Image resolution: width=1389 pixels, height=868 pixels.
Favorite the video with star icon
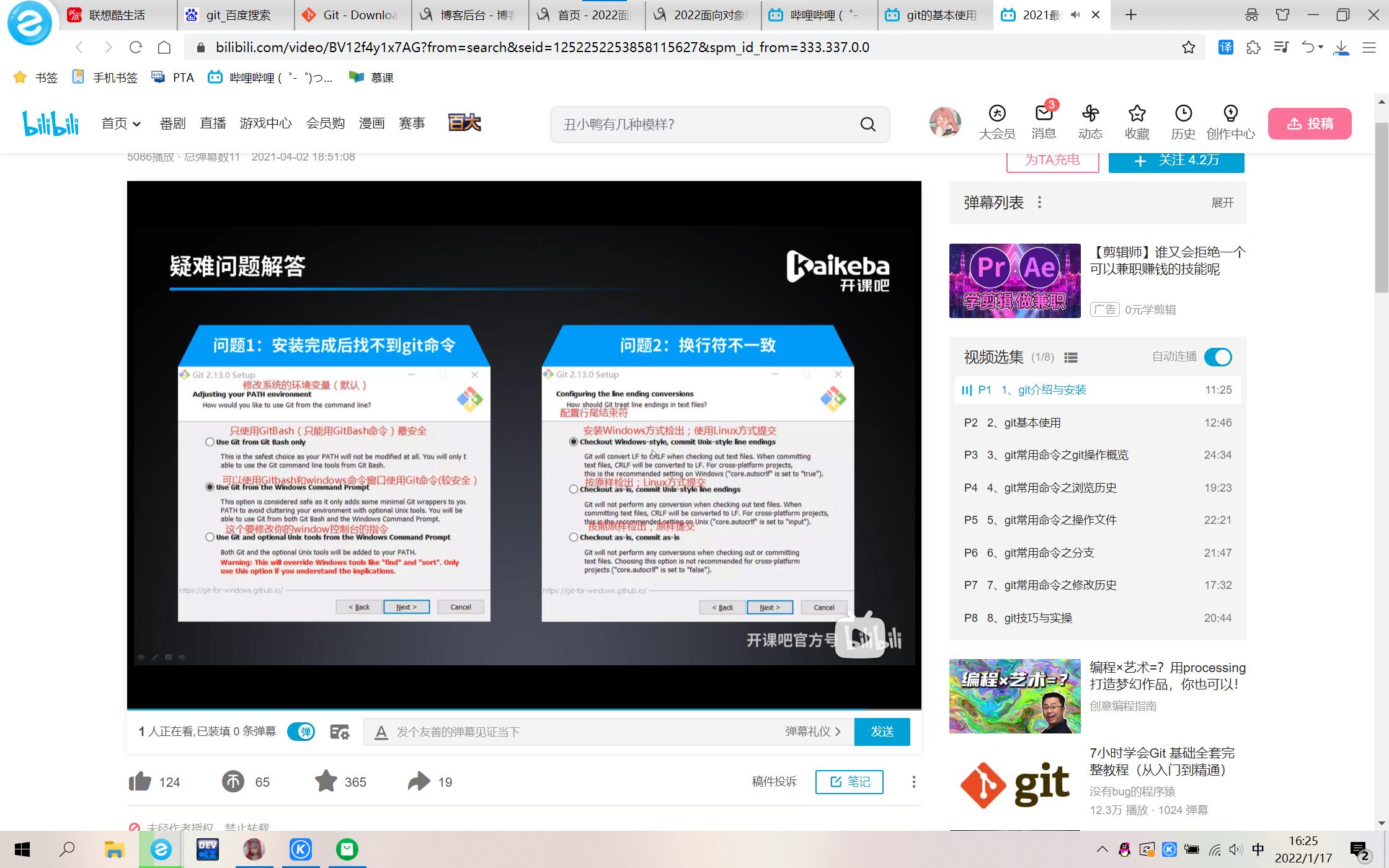[326, 782]
